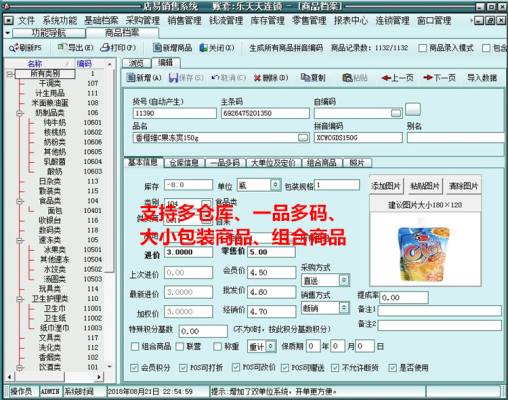The width and height of the screenshot is (508, 400).
Task: Switch to the 大单位及定价 tab
Action: 273,163
